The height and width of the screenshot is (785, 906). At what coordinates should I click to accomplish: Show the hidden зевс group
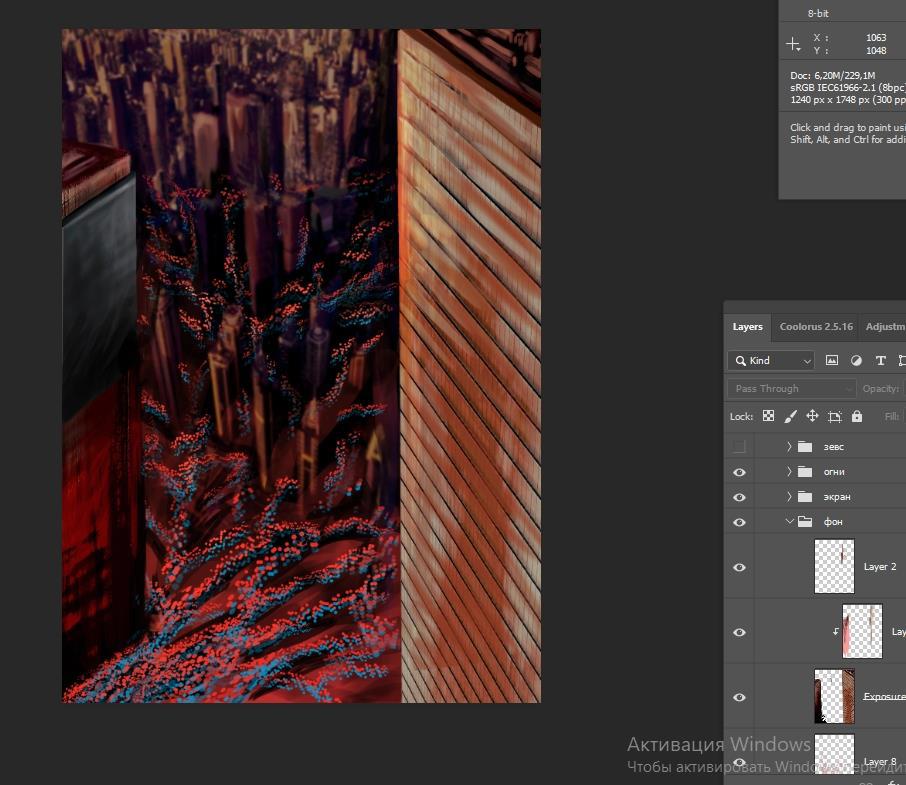739,447
